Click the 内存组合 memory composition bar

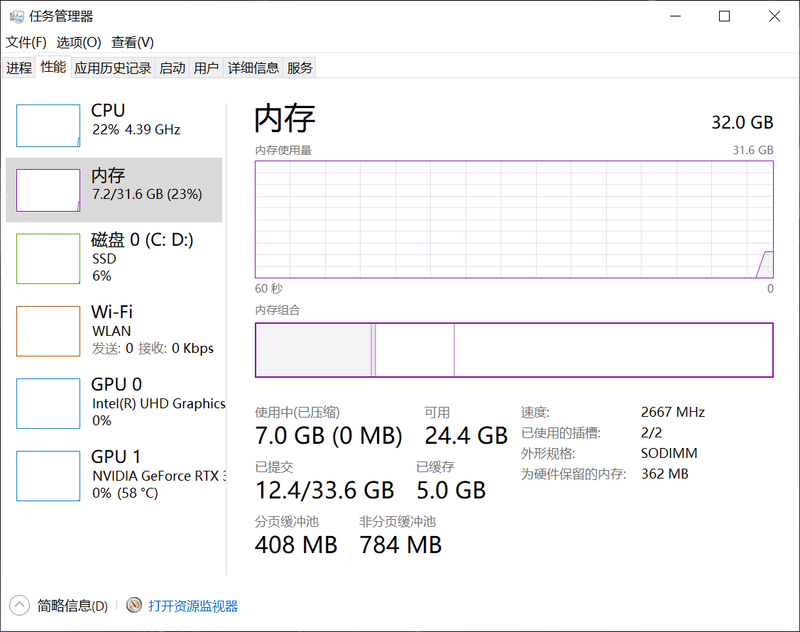514,350
